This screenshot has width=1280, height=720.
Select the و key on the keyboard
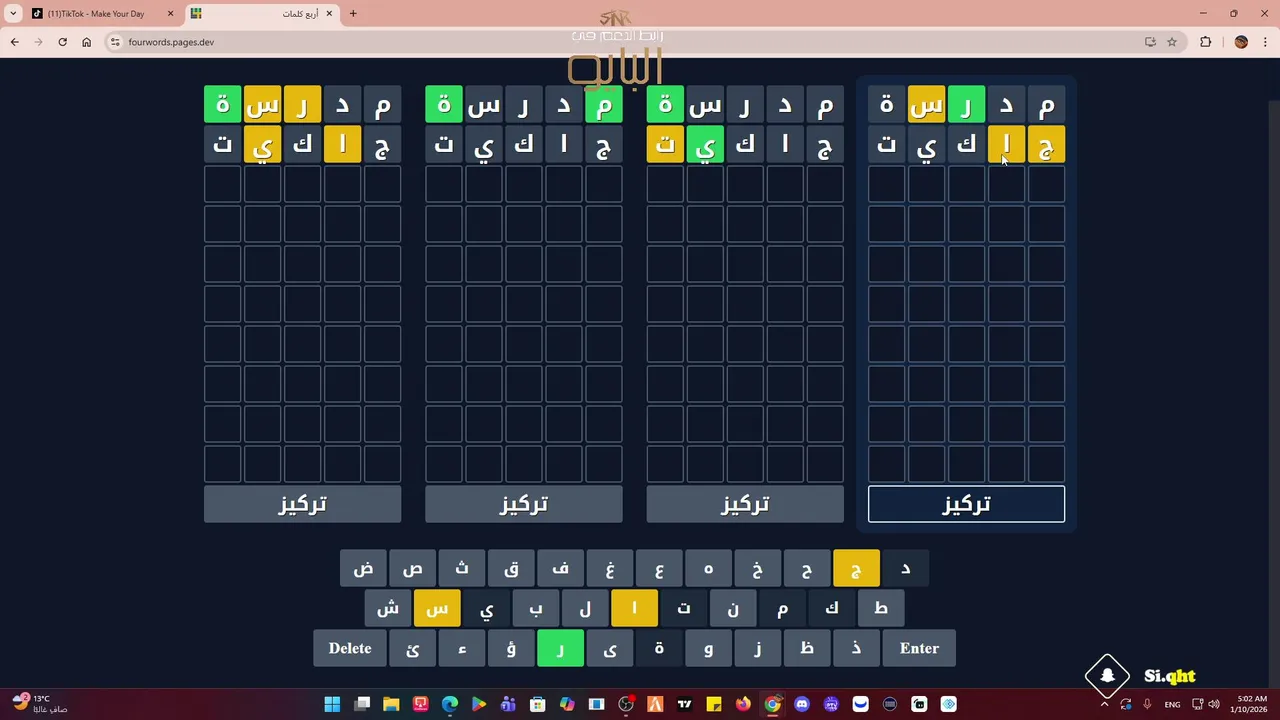(708, 648)
